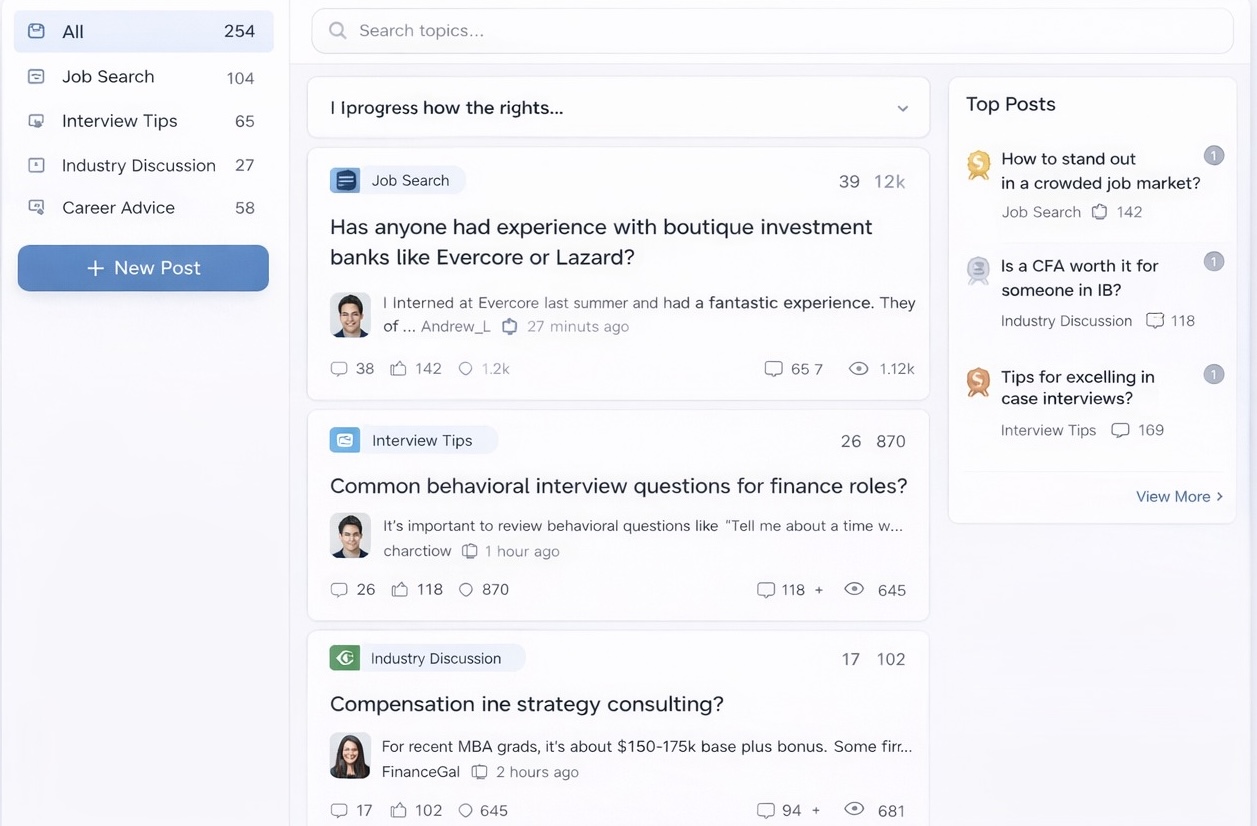Viewport: 1257px width, 826px height.
Task: Open Andrew_L's profile picture
Action: [350, 314]
